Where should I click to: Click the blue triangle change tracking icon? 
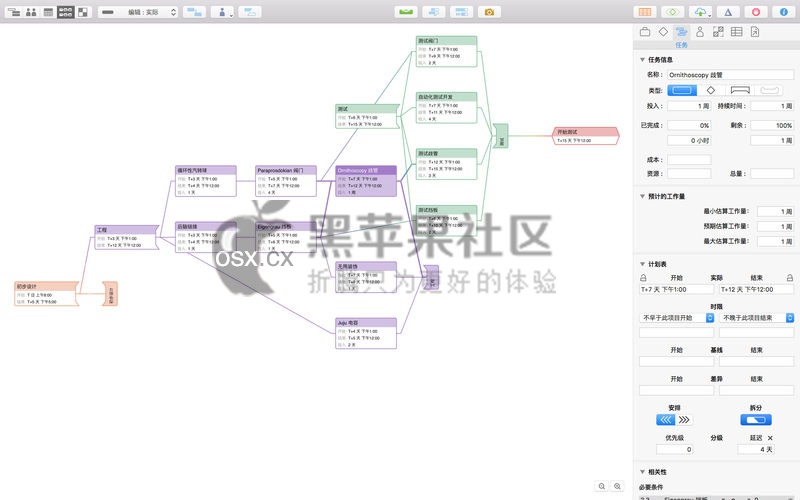[x=728, y=12]
